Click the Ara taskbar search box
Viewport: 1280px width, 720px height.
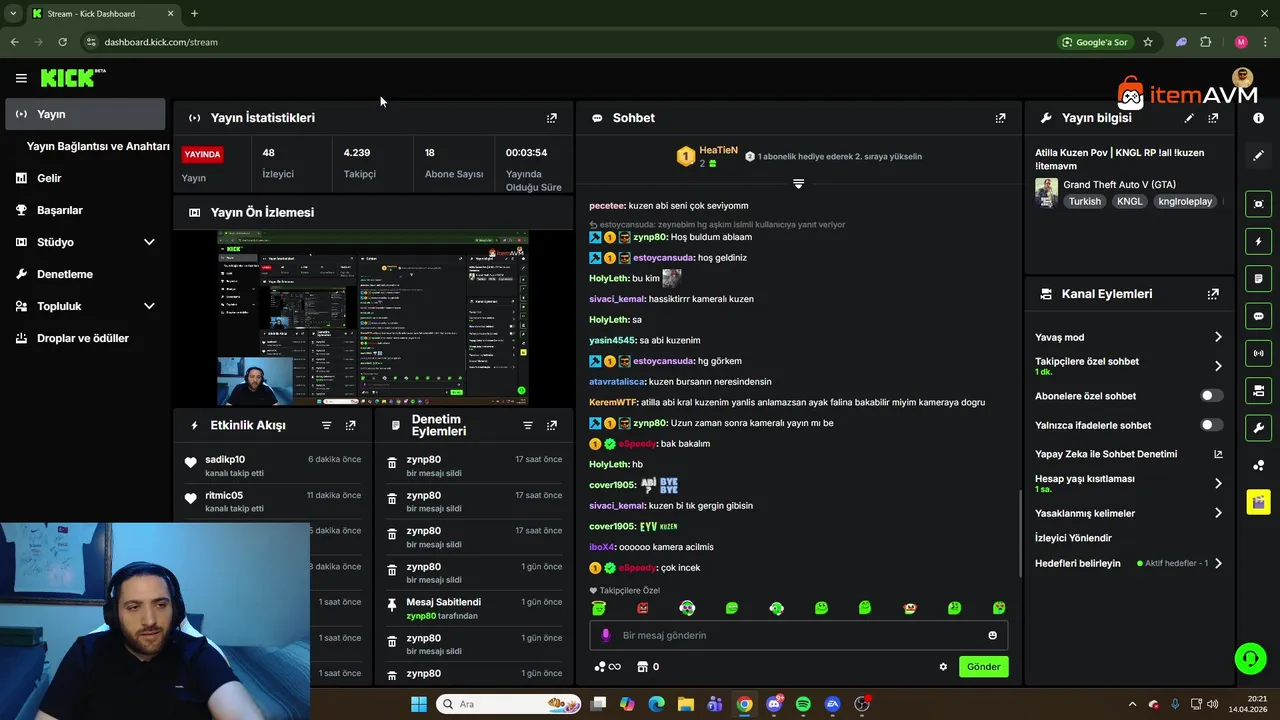509,704
